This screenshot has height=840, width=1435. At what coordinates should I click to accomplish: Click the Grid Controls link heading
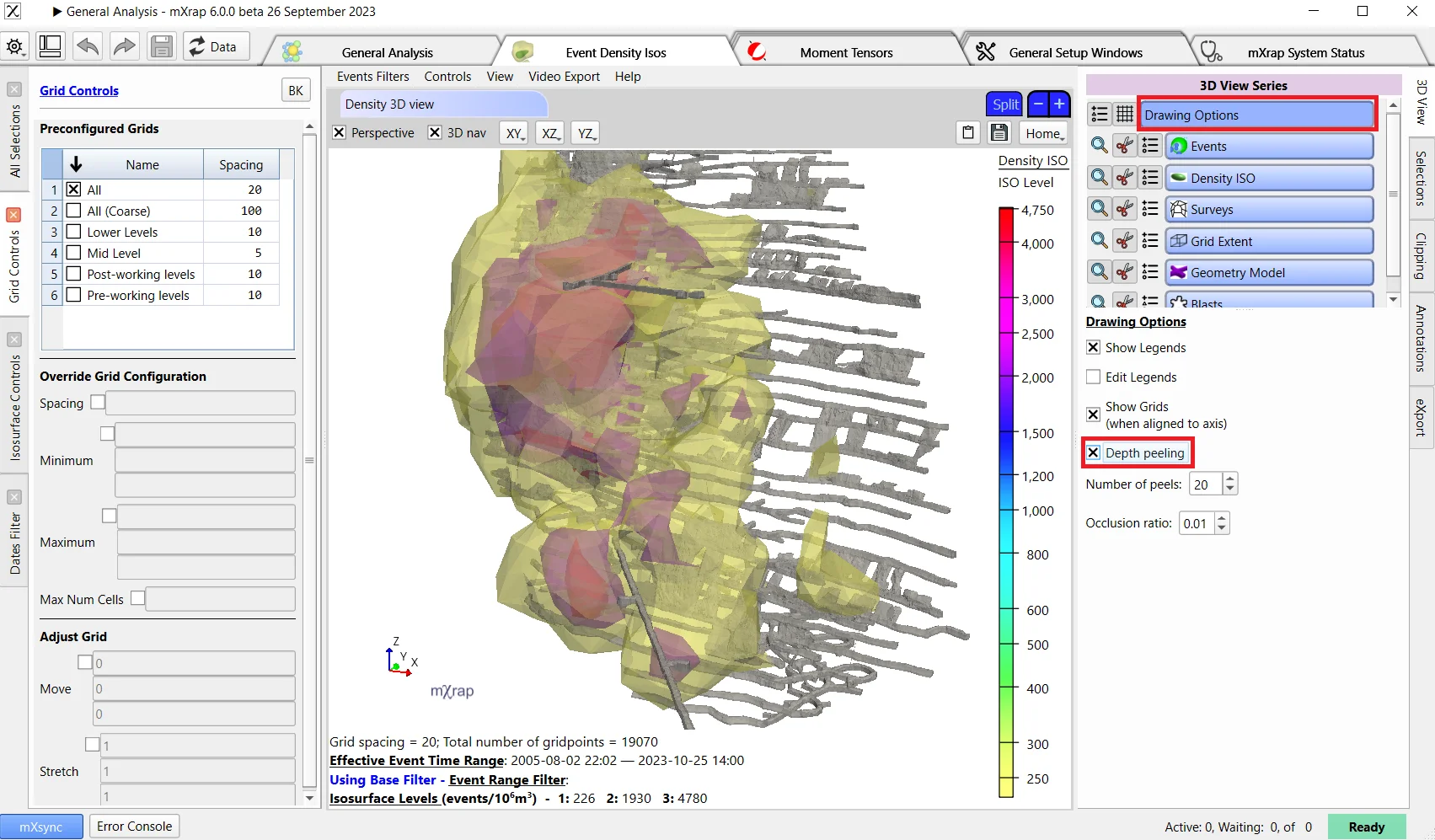(79, 91)
